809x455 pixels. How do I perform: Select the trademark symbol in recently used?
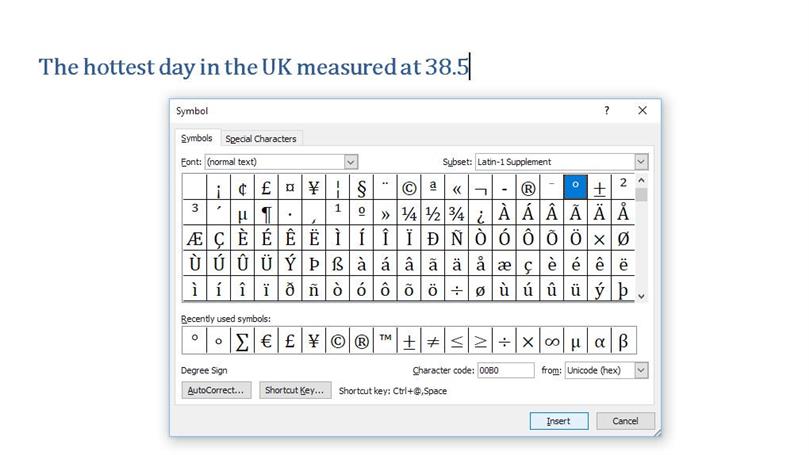[x=385, y=340]
